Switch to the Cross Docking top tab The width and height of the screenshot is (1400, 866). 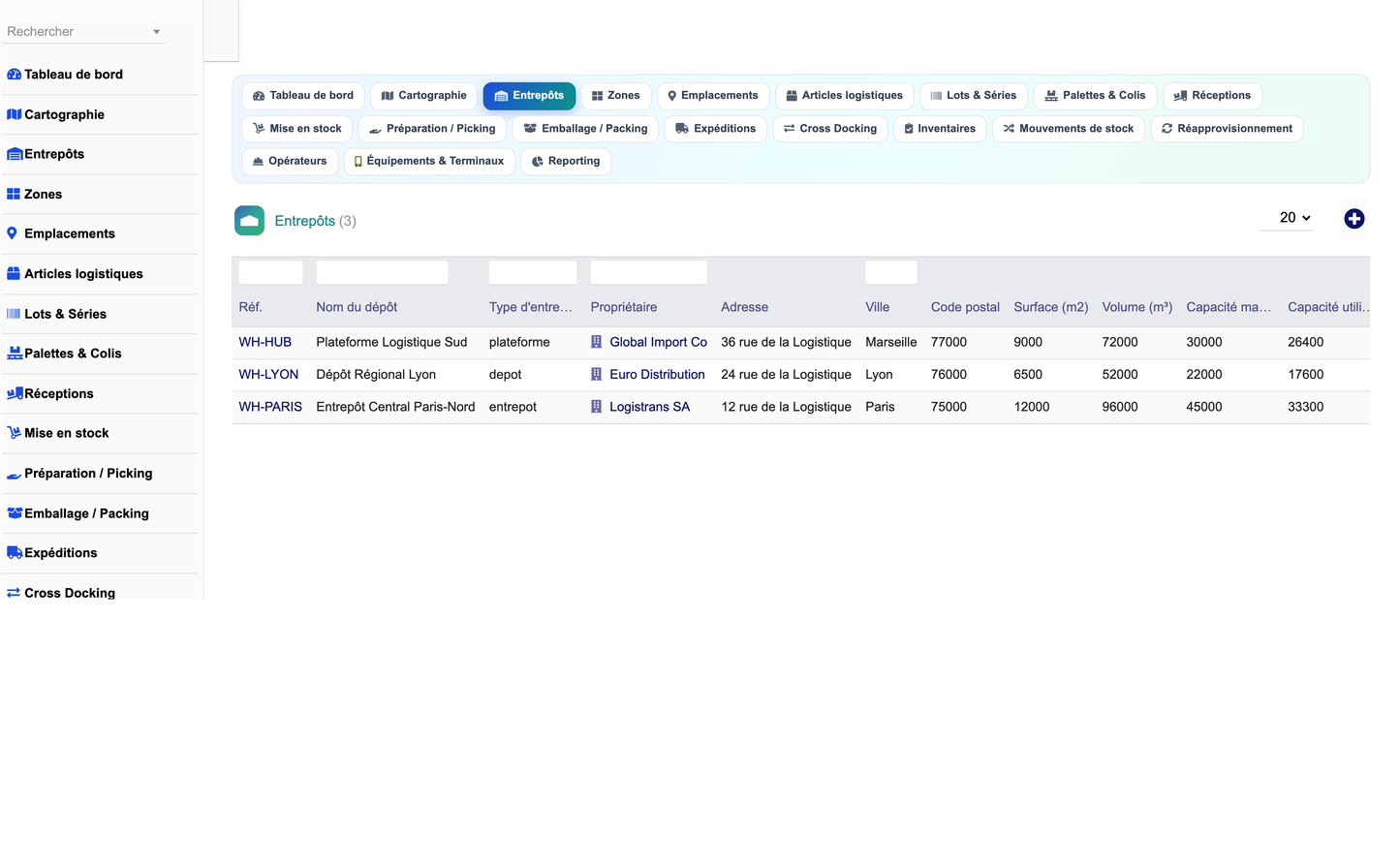(830, 129)
